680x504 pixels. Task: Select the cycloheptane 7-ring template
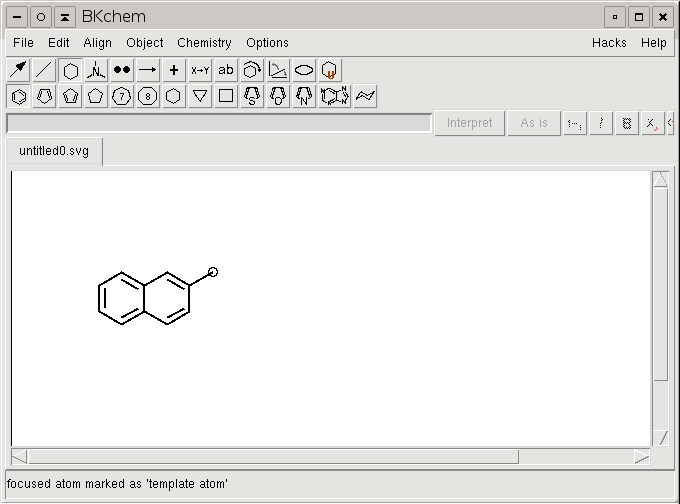[x=122, y=96]
